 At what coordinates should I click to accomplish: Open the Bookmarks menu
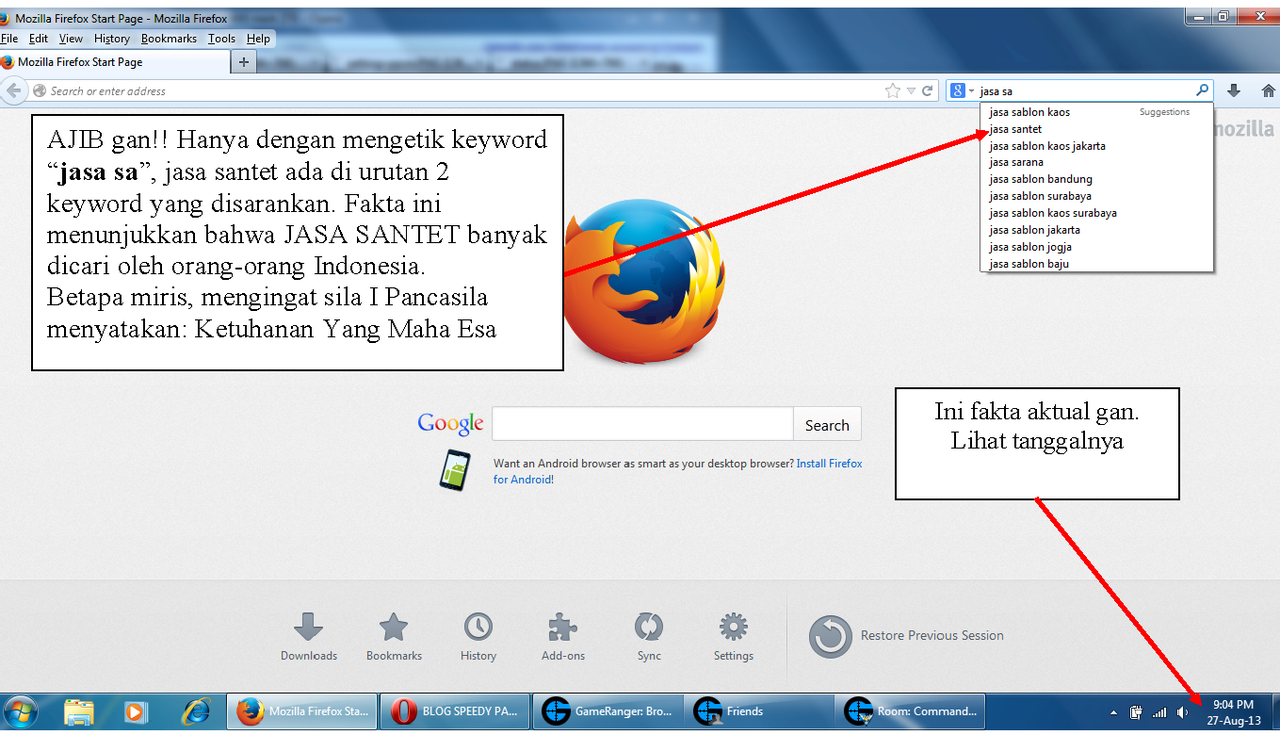tap(168, 38)
